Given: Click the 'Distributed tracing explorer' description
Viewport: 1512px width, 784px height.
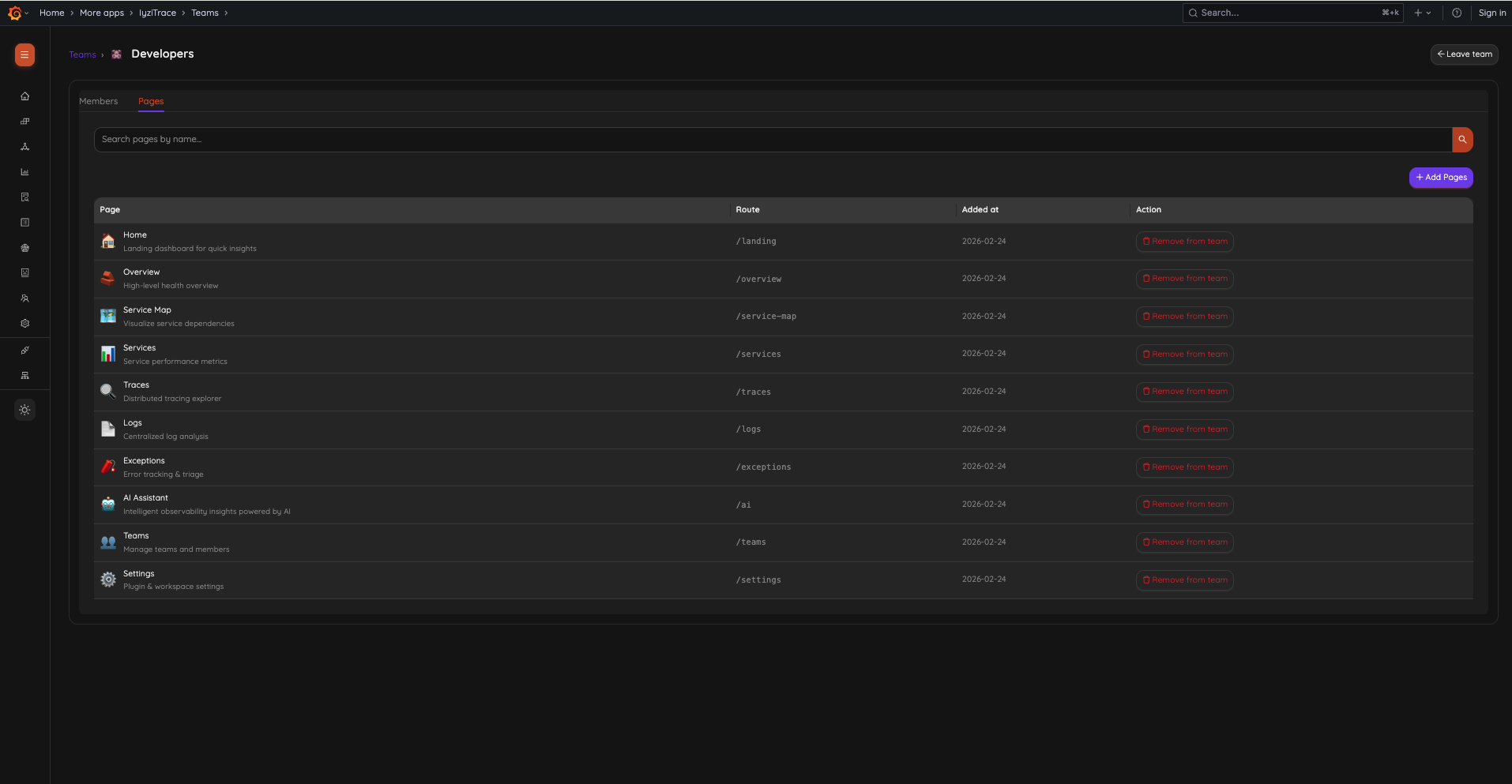Looking at the screenshot, I should (x=172, y=399).
